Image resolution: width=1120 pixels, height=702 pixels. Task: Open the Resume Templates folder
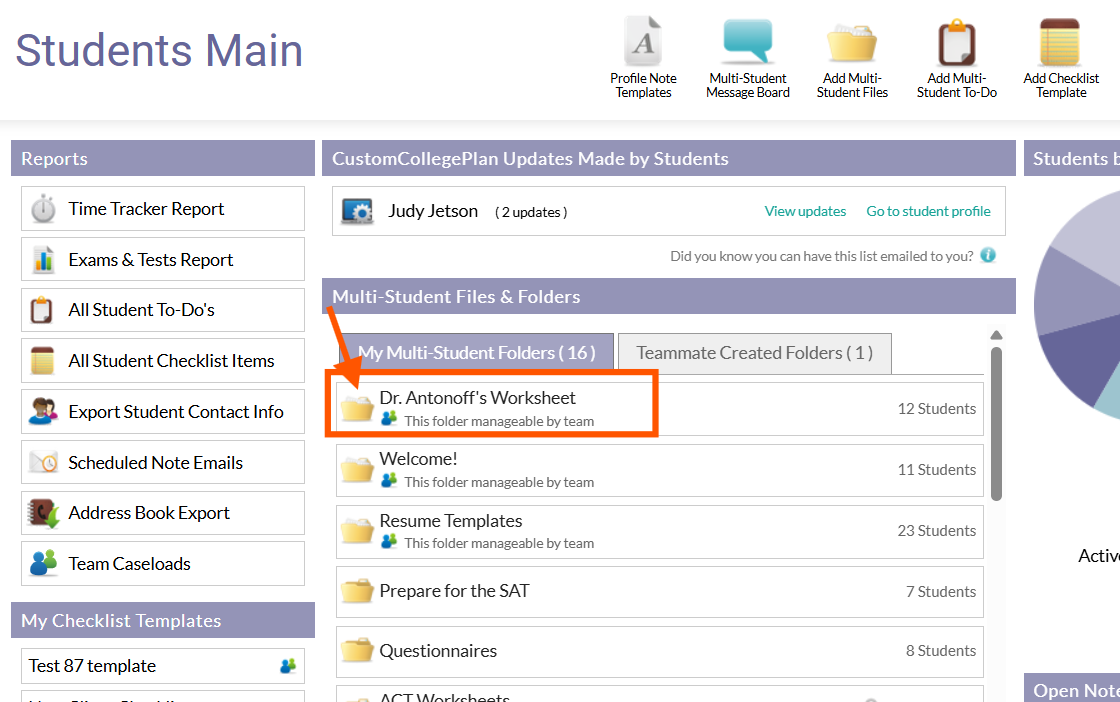[450, 521]
